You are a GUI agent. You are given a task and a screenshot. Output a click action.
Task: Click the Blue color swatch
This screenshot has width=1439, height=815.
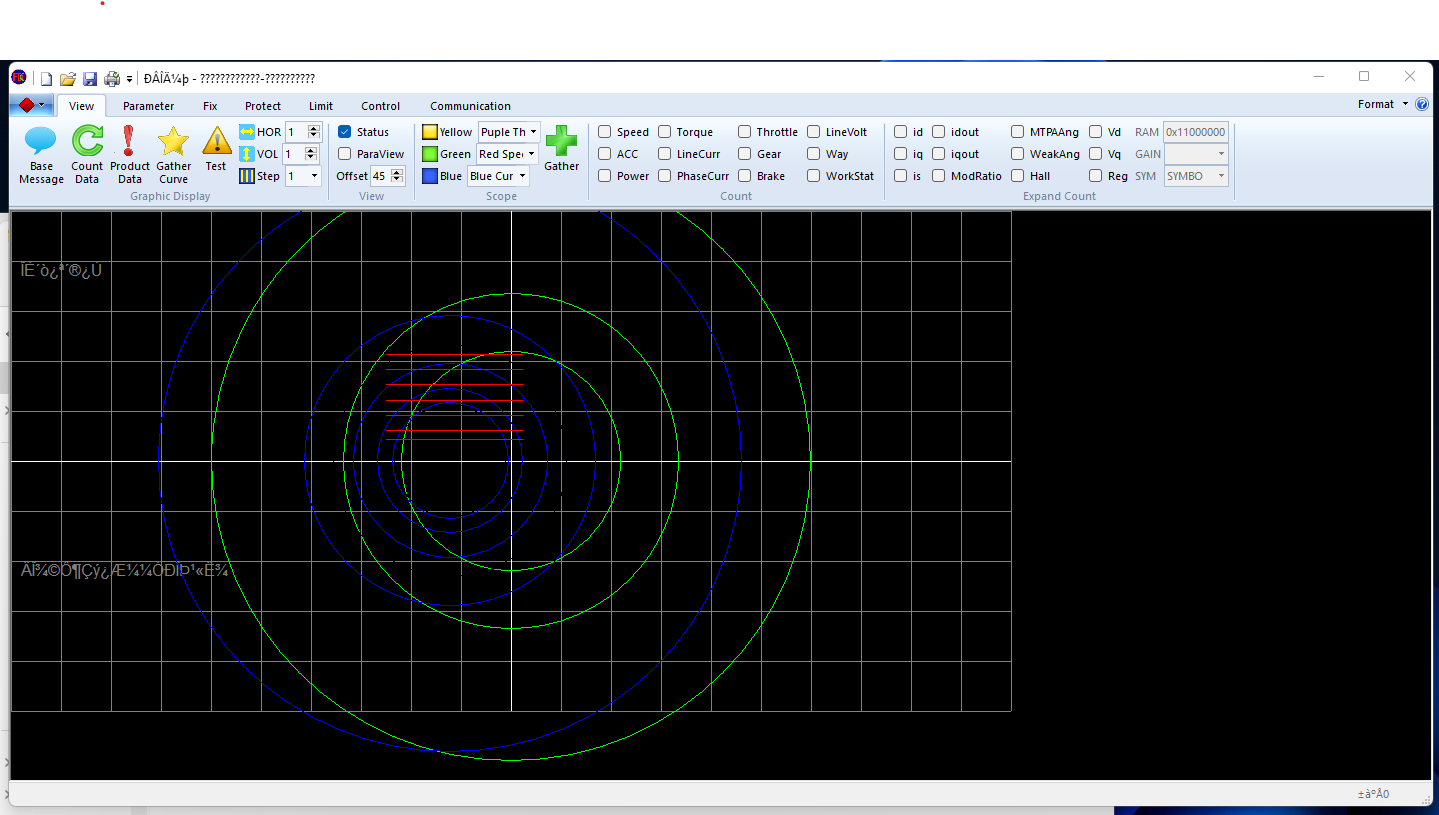pos(430,176)
